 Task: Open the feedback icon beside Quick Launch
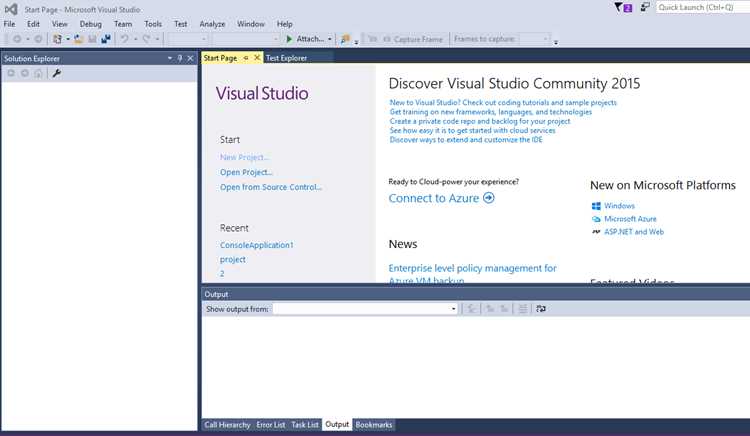[x=645, y=7]
